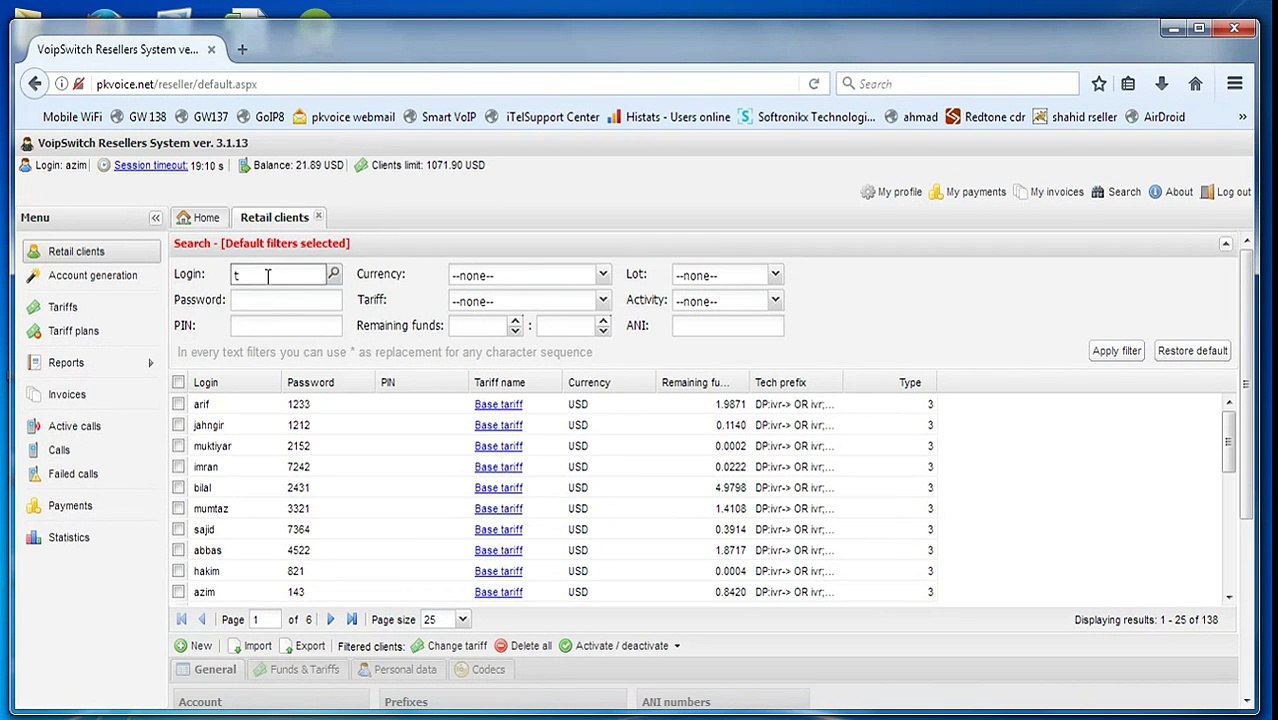Tick the checkbox for sajid row
The width and height of the screenshot is (1278, 720).
[x=178, y=530]
